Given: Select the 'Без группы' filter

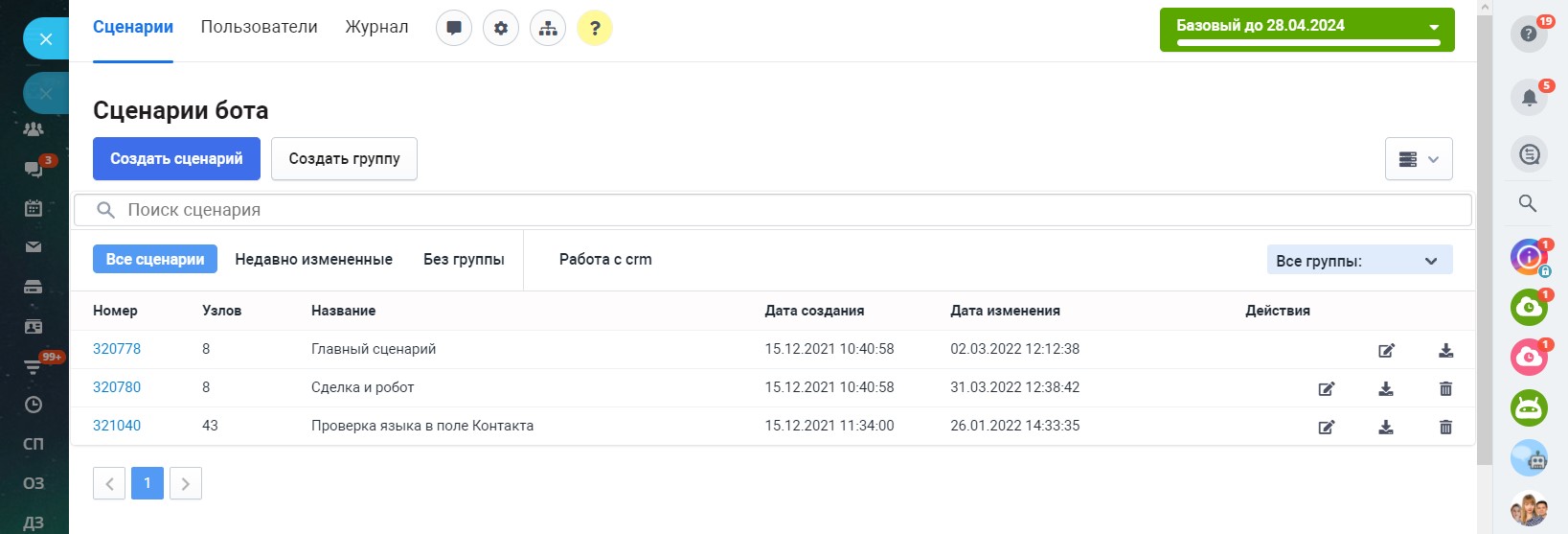Looking at the screenshot, I should point(464,260).
